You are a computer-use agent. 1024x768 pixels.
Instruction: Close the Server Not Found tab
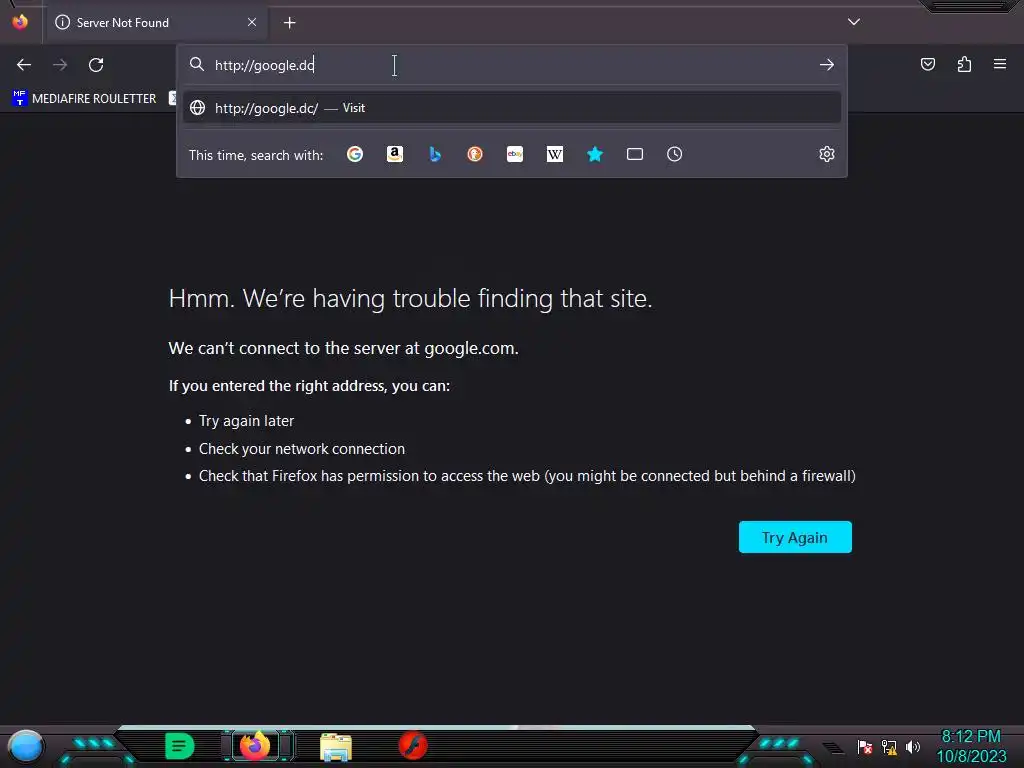coord(252,22)
